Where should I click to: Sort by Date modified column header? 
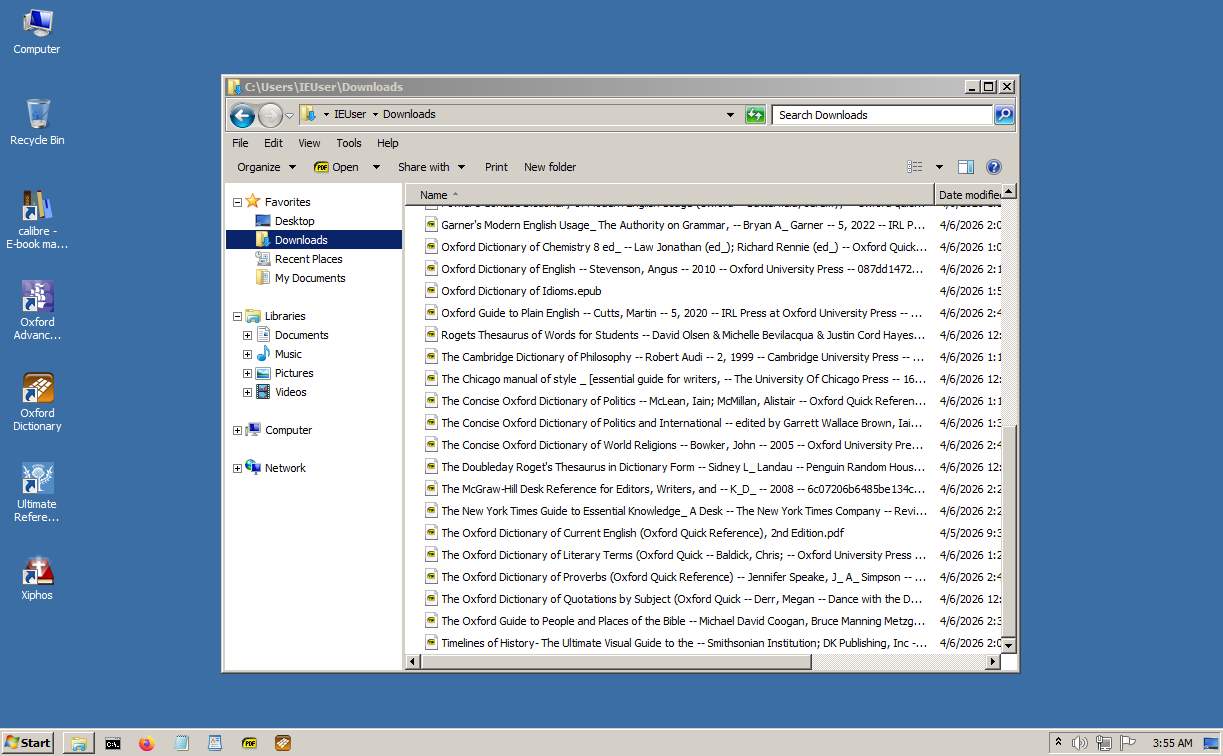pyautogui.click(x=968, y=195)
